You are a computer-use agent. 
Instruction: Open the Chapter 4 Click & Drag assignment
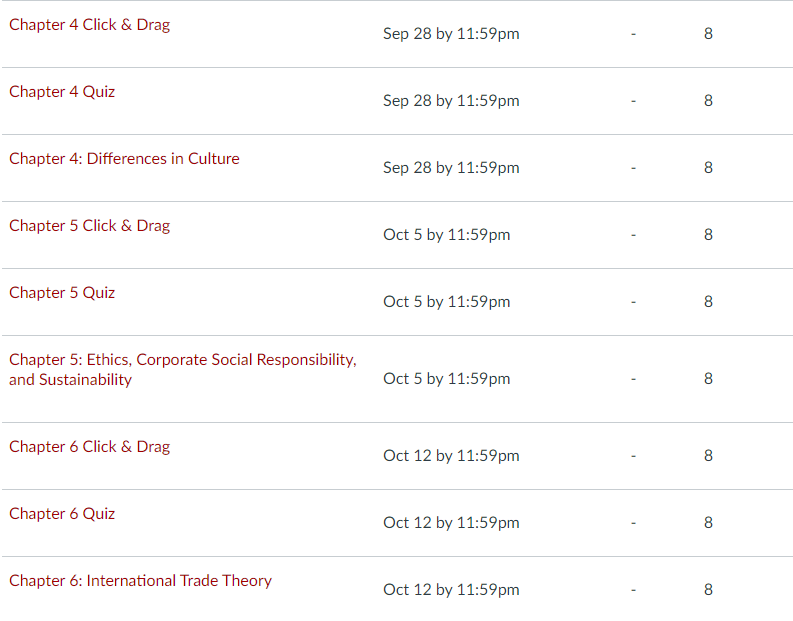point(90,25)
